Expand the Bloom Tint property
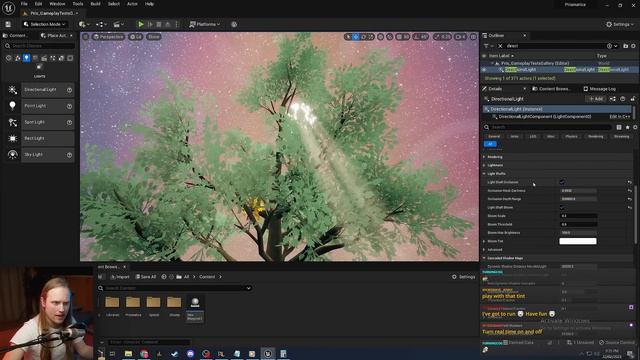The width and height of the screenshot is (640, 360). [x=484, y=241]
